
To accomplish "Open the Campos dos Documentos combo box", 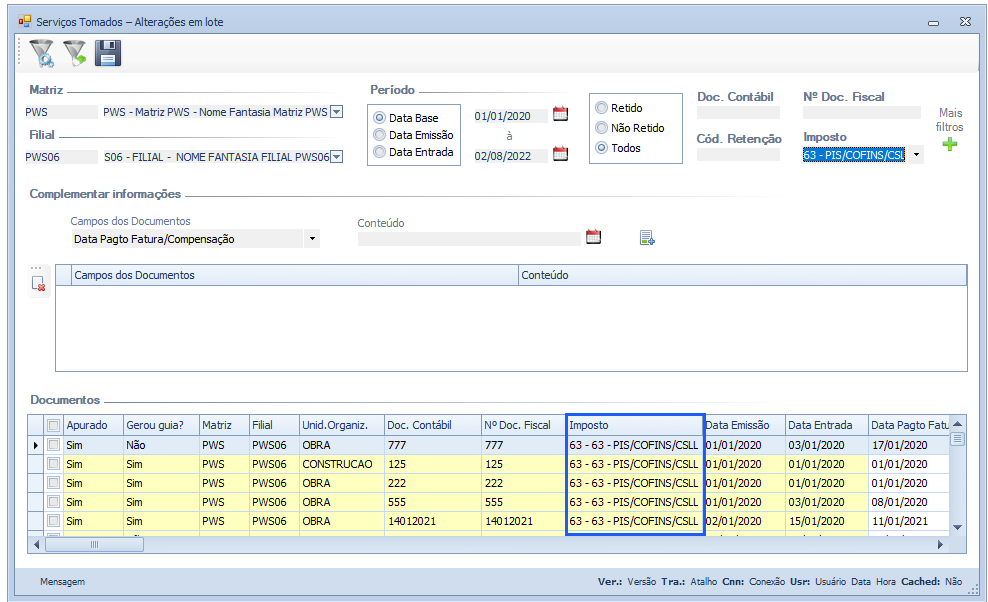I will pyautogui.click(x=312, y=239).
